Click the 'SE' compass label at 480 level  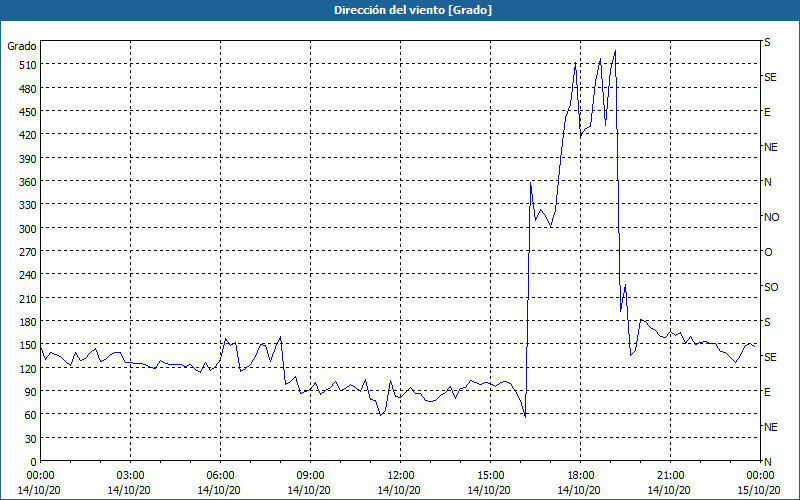tap(770, 77)
